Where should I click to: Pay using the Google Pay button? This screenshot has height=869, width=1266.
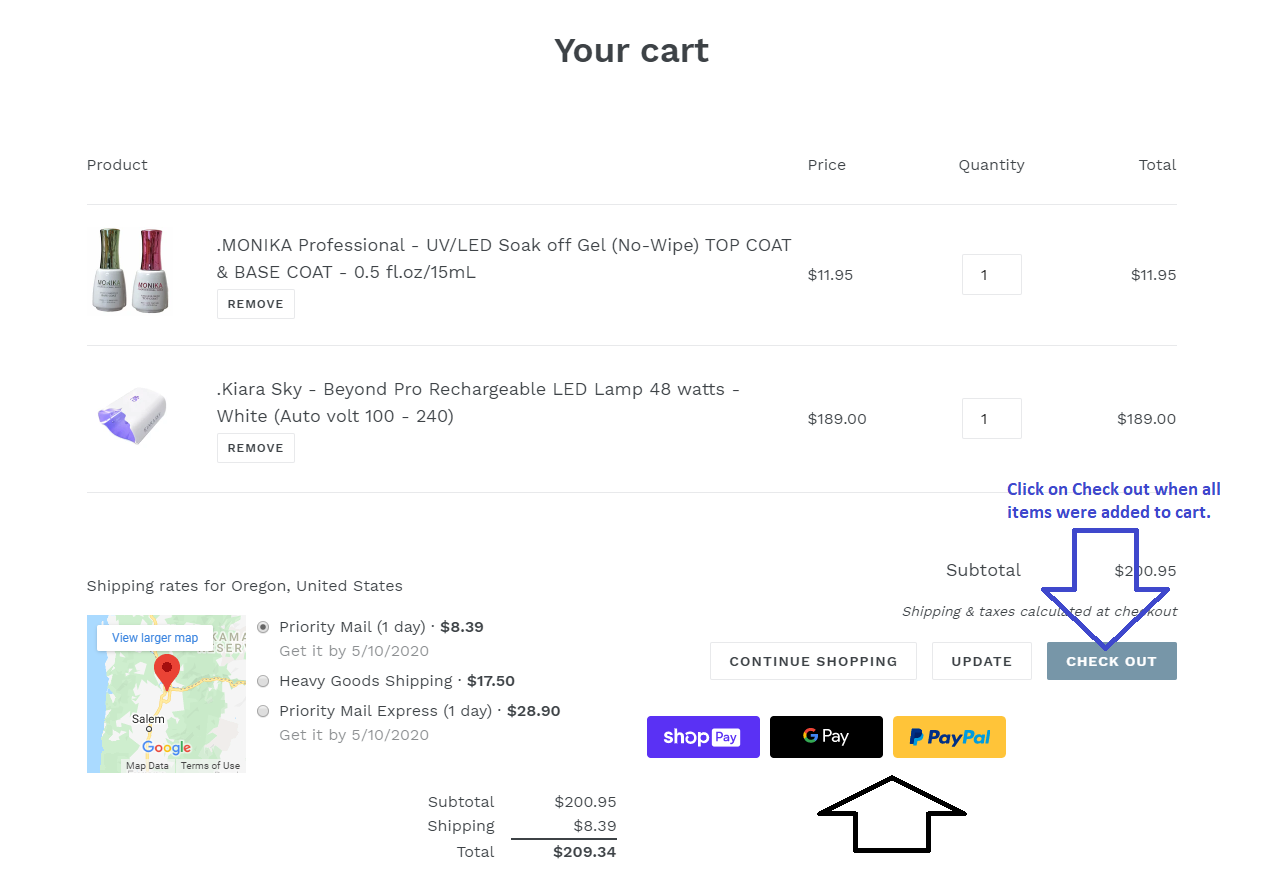tap(826, 737)
